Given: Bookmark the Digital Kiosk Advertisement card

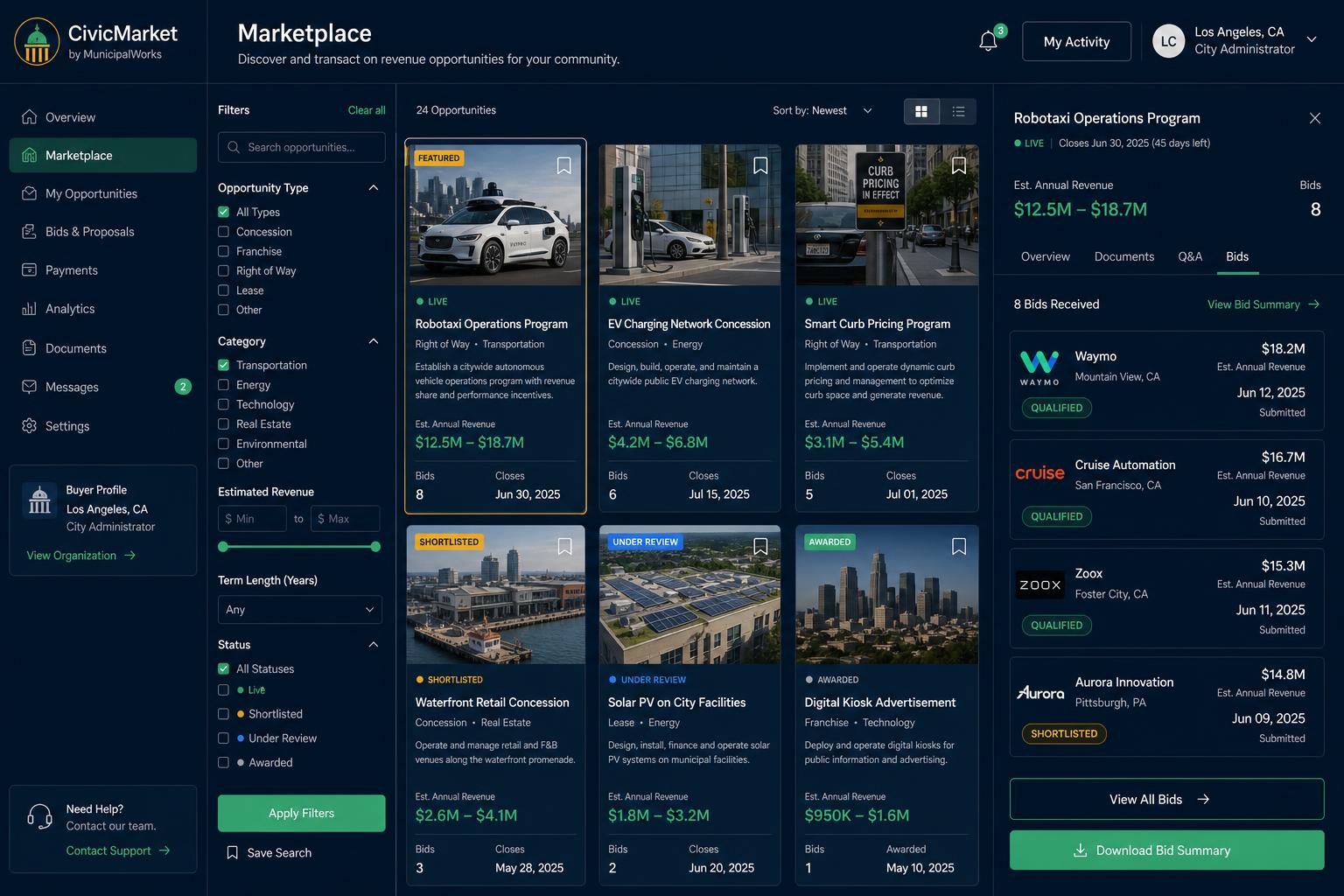Looking at the screenshot, I should (959, 546).
